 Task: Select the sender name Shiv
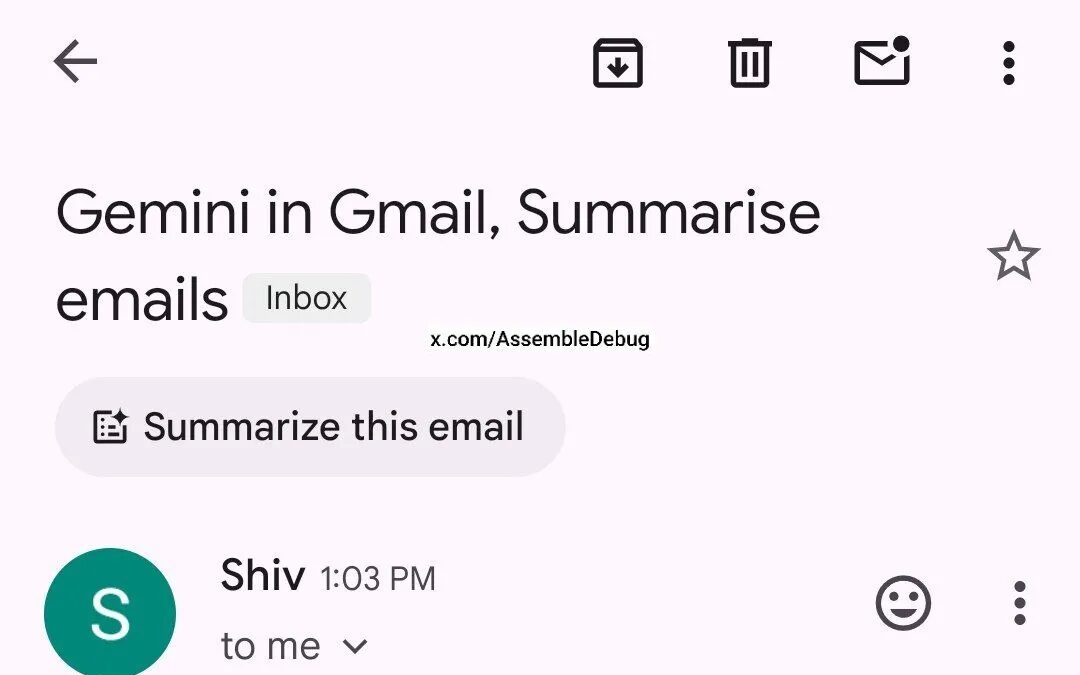262,576
